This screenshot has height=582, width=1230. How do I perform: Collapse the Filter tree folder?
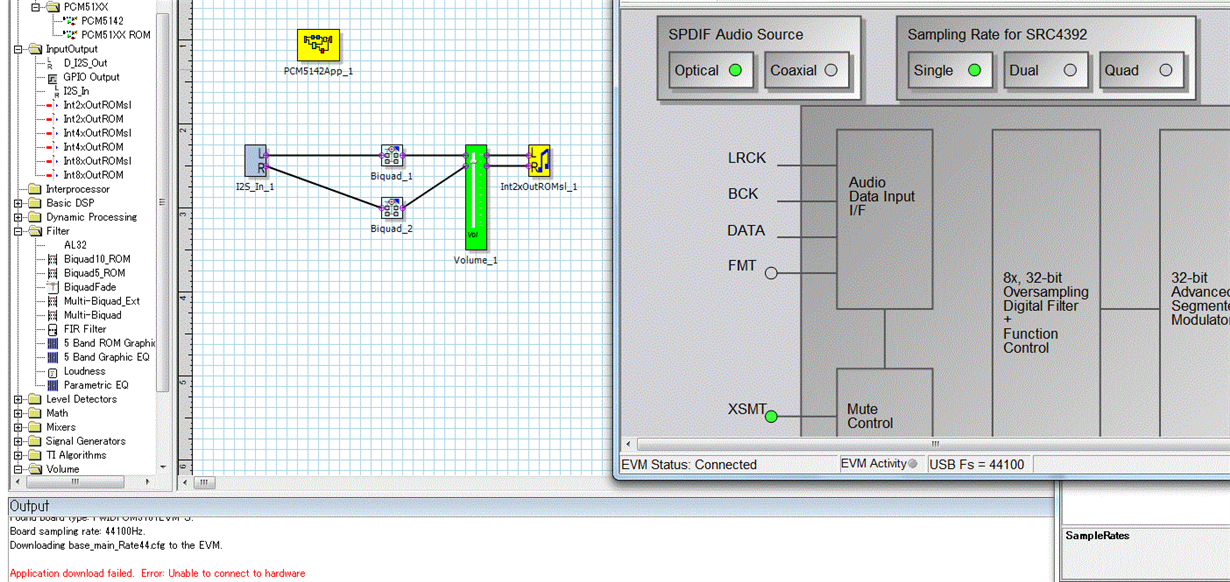pos(19,231)
